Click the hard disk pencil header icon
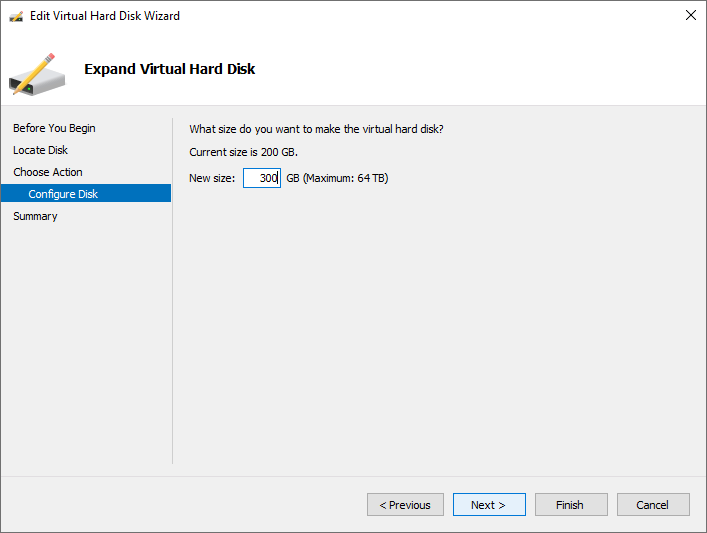707x533 pixels. tap(37, 70)
